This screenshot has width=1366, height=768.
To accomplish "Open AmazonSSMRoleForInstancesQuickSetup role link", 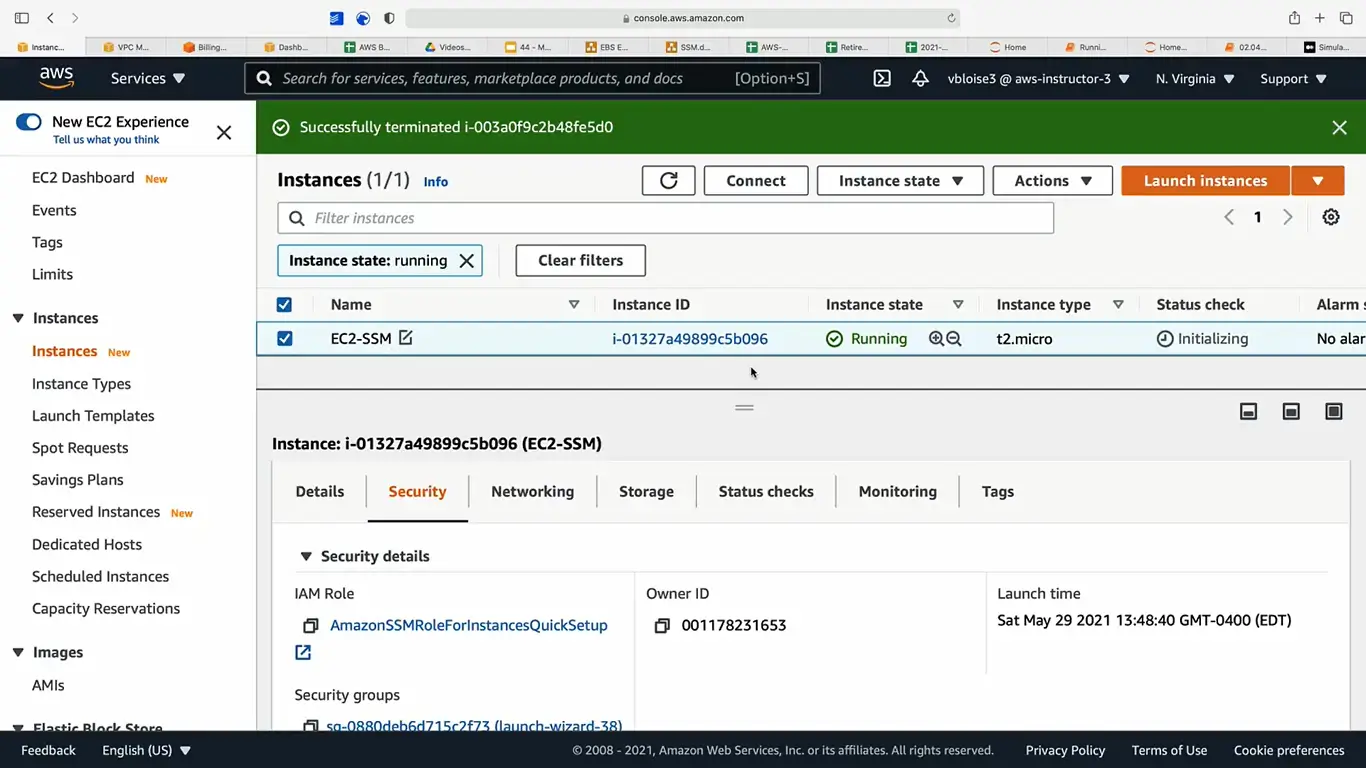I will coord(469,626).
